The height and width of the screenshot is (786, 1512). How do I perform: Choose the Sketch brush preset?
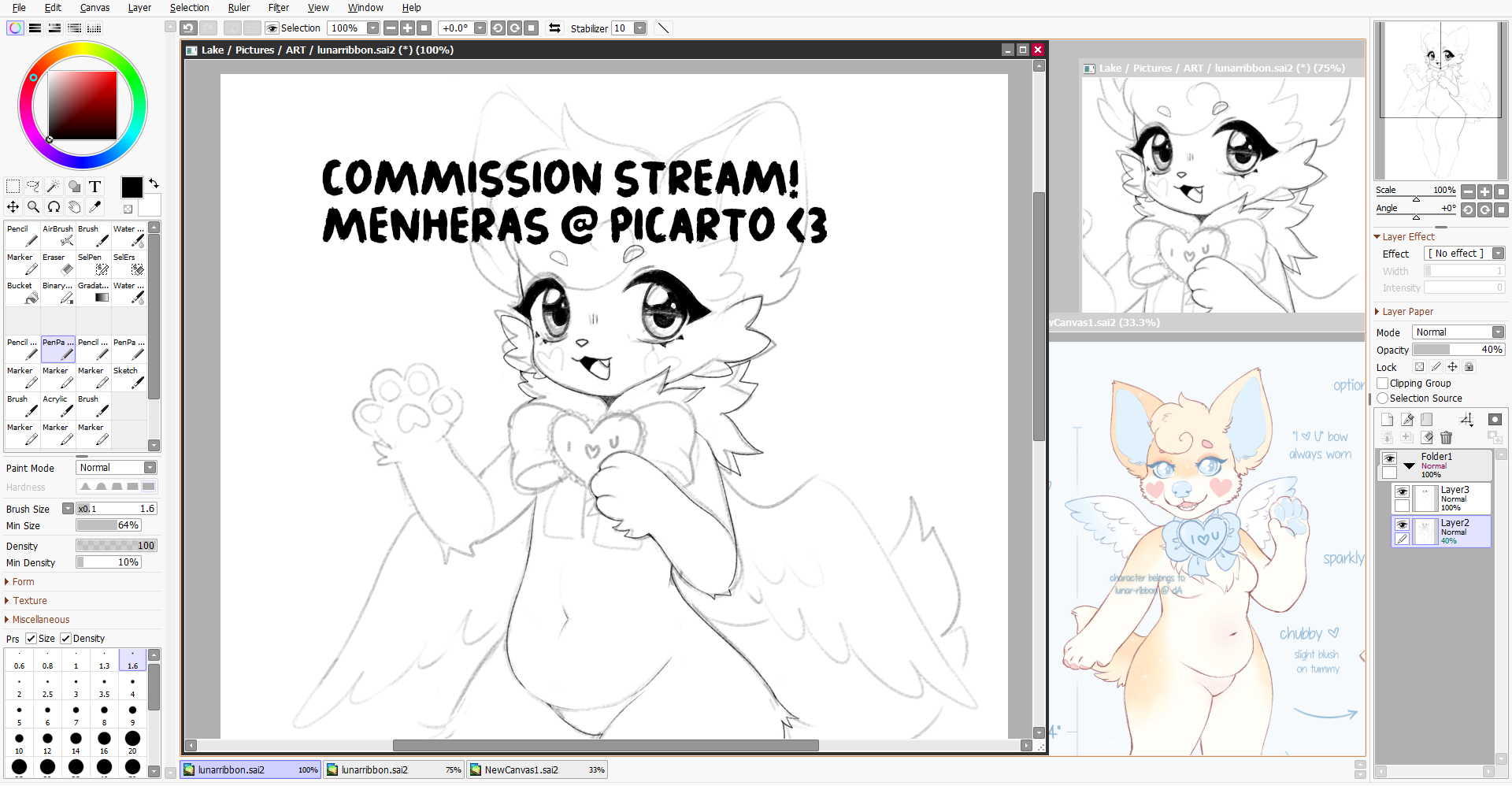click(x=129, y=378)
